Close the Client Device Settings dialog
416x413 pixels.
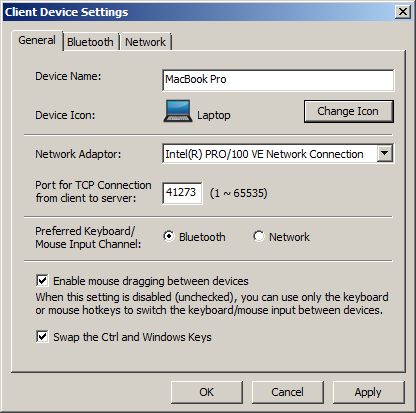(403, 12)
